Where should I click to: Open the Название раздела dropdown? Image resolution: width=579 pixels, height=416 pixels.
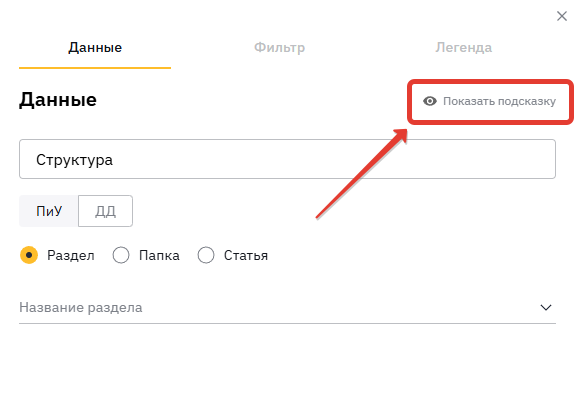(x=287, y=307)
